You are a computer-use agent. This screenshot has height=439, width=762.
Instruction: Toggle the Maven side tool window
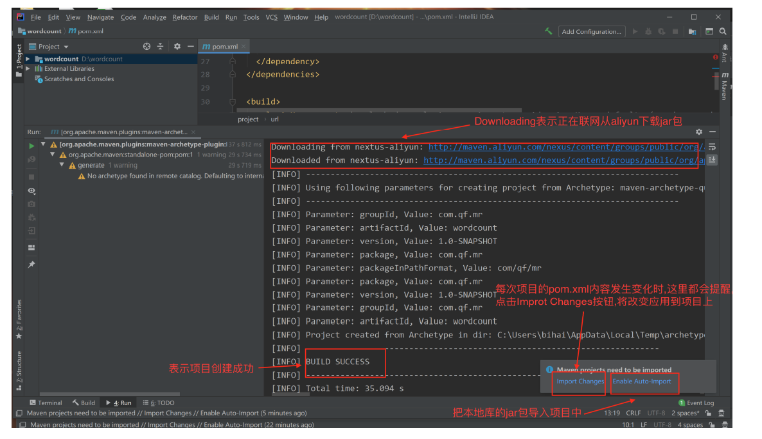[725, 86]
